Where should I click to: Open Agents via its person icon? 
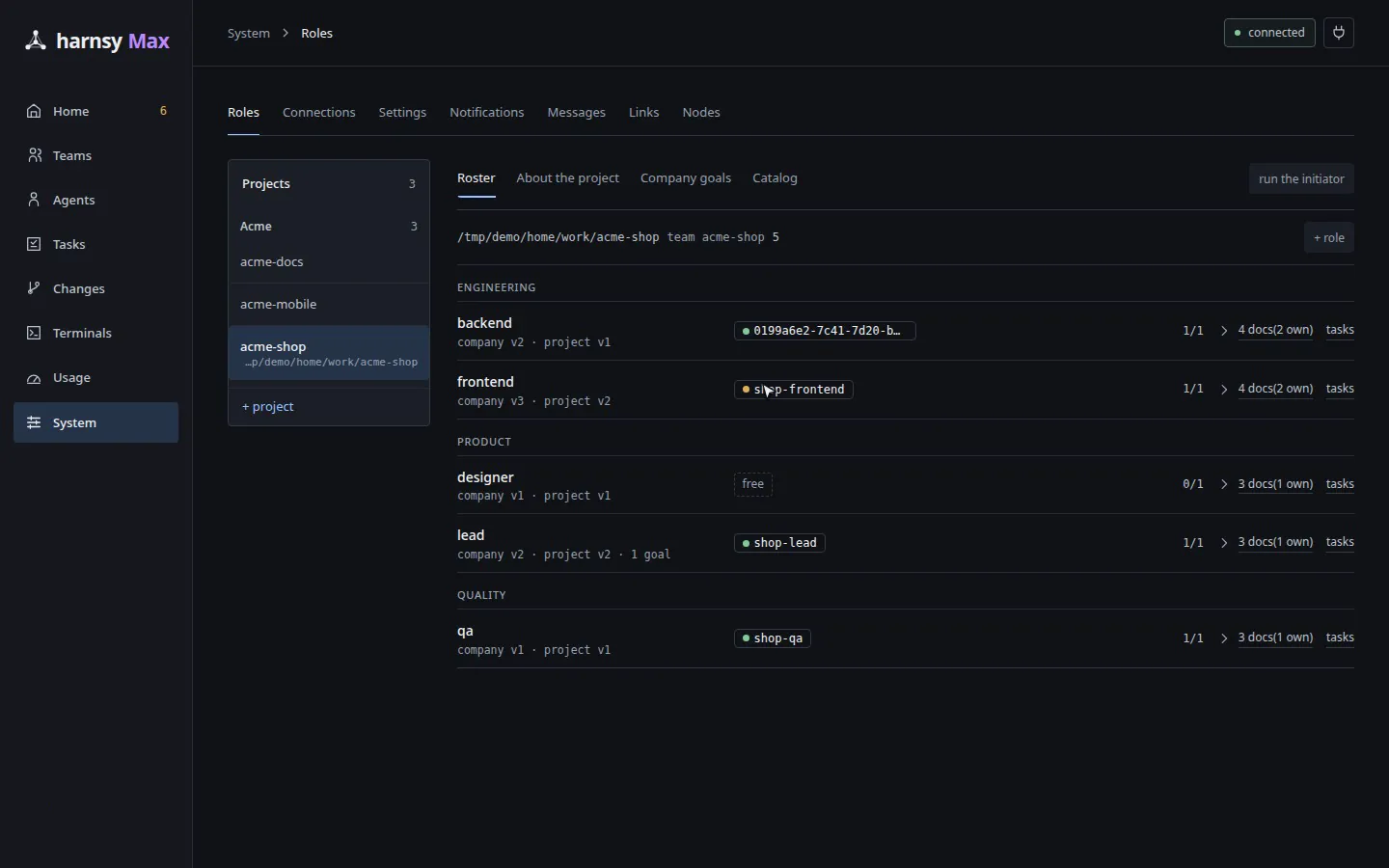click(34, 200)
